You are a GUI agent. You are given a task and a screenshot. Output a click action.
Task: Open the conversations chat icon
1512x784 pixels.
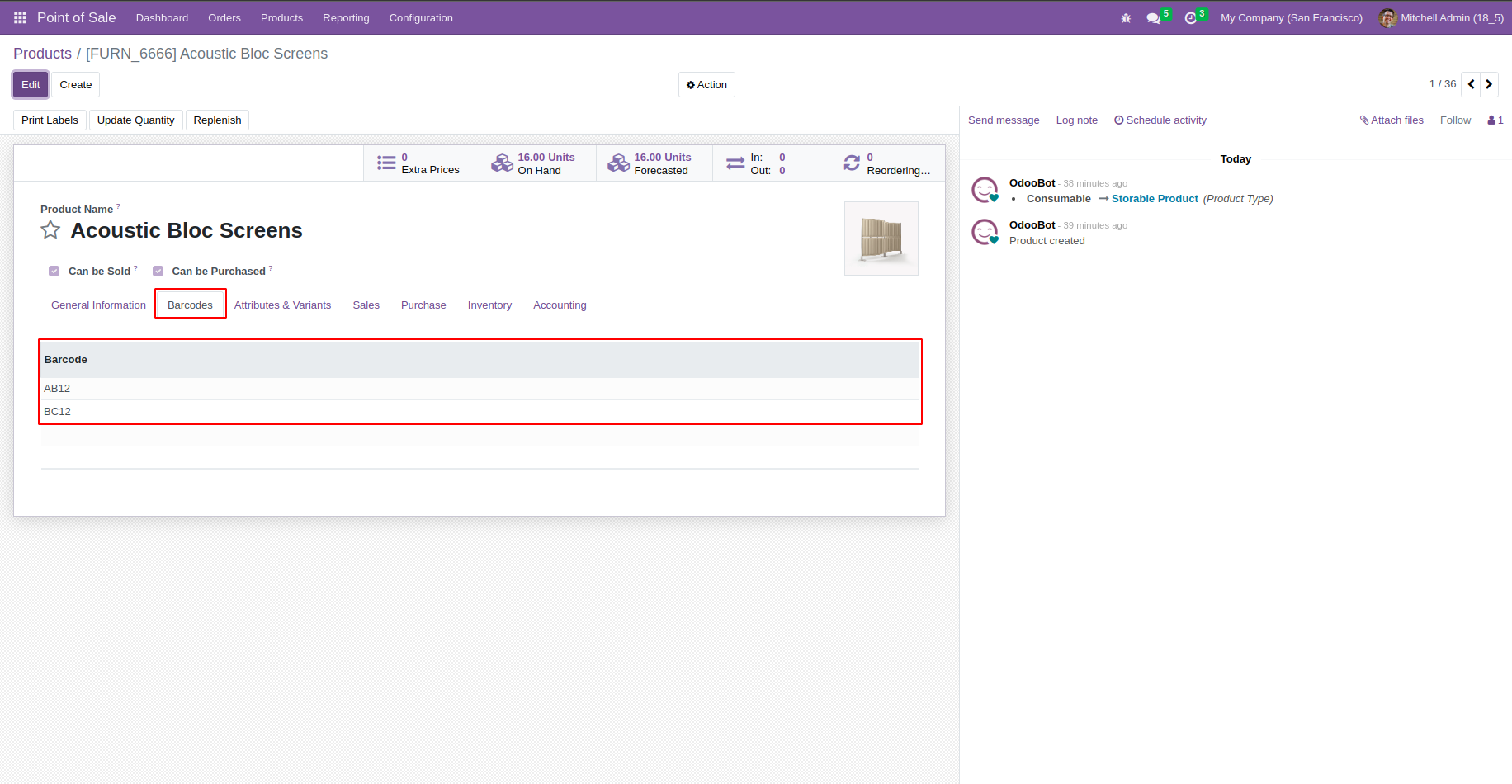pos(1154,17)
